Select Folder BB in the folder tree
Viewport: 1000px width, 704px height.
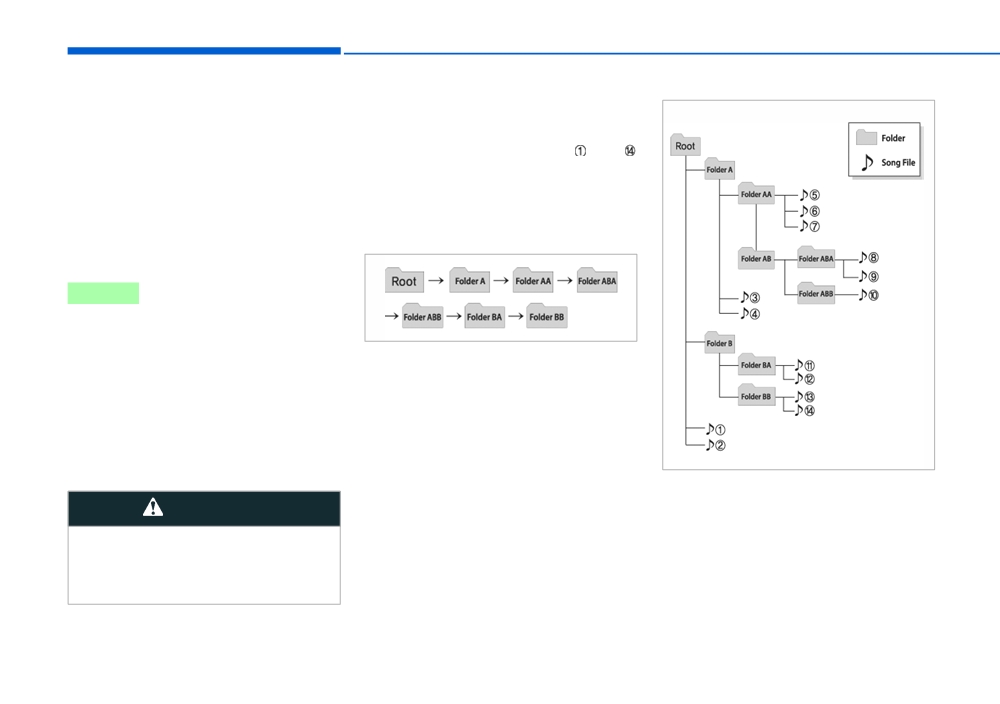click(x=756, y=395)
